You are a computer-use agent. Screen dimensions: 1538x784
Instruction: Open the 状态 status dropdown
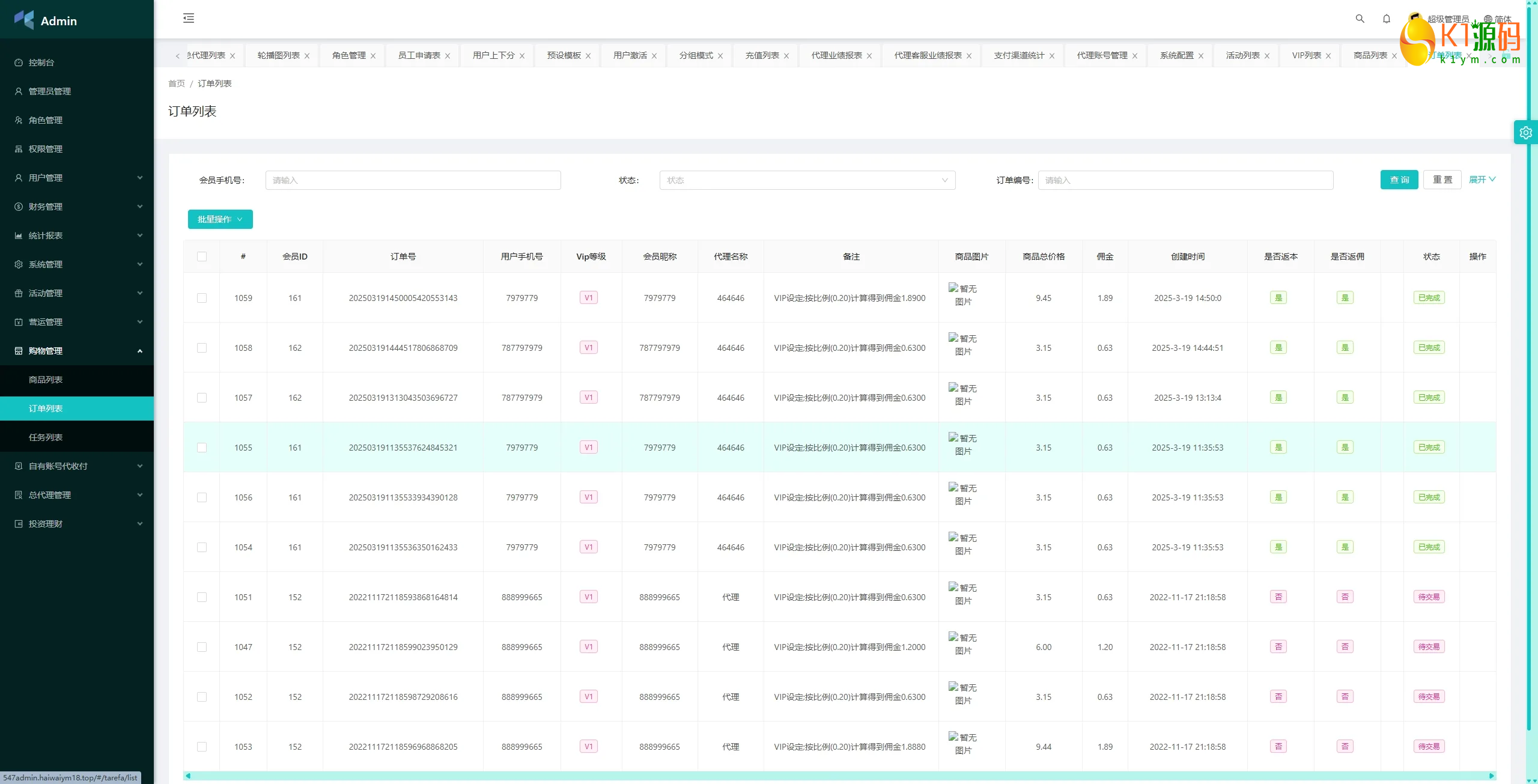click(x=807, y=180)
